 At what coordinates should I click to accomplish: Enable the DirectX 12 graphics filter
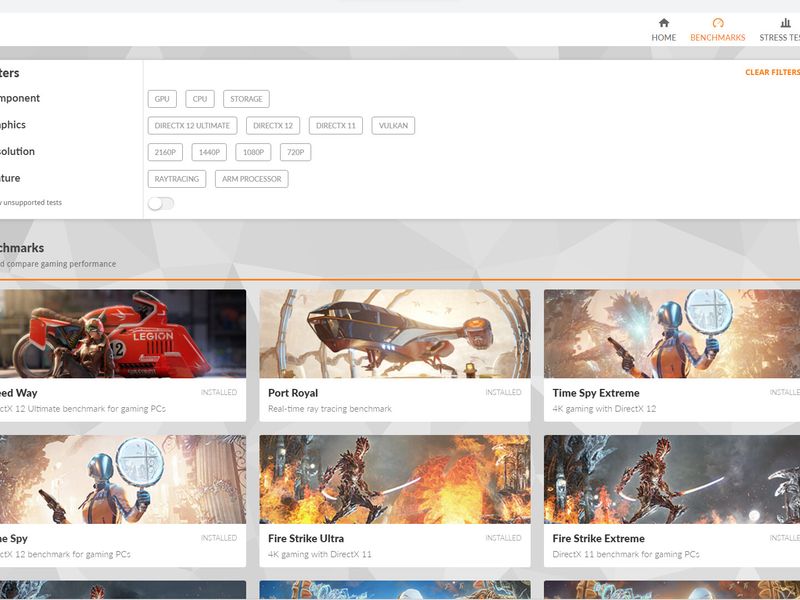[273, 126]
